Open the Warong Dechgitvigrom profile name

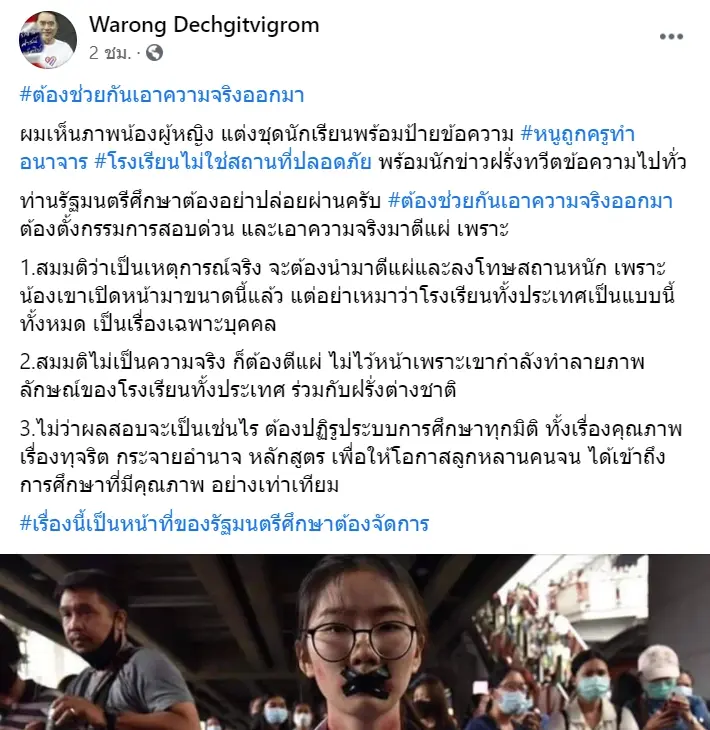point(204,25)
